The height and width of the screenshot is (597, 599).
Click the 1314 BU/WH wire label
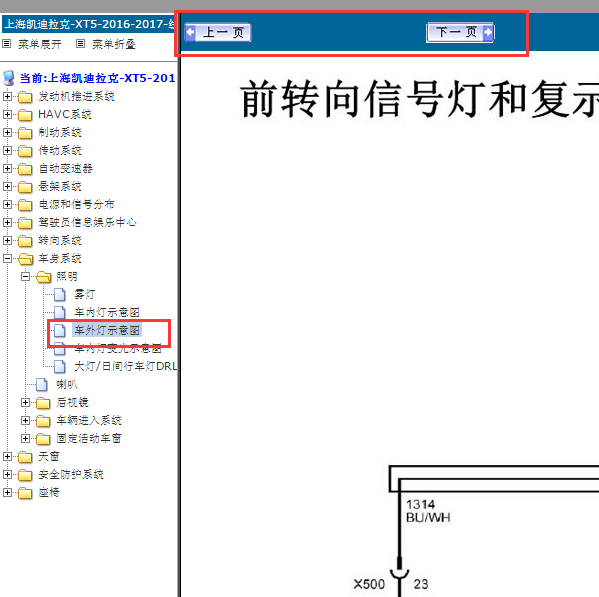coord(428,511)
